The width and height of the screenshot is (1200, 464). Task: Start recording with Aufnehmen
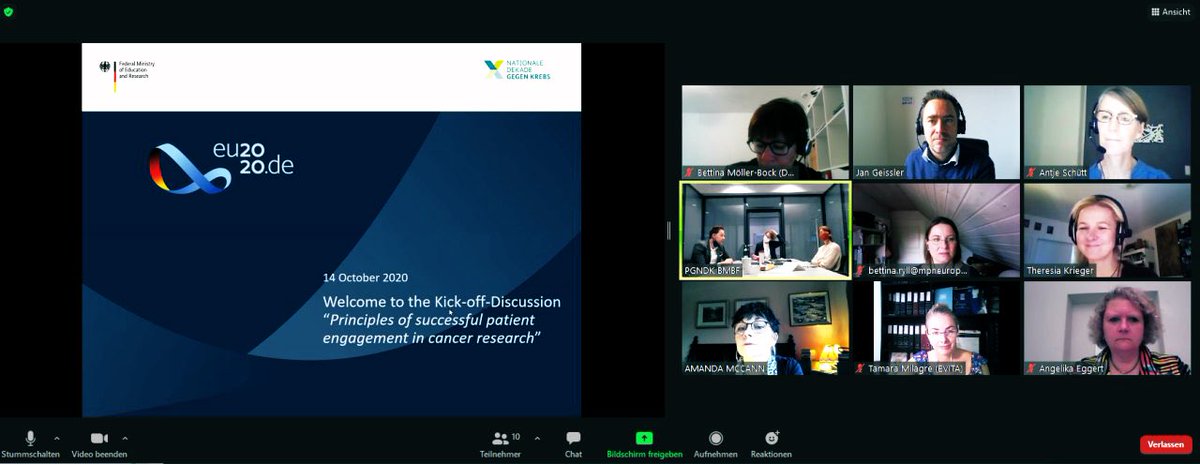click(716, 444)
